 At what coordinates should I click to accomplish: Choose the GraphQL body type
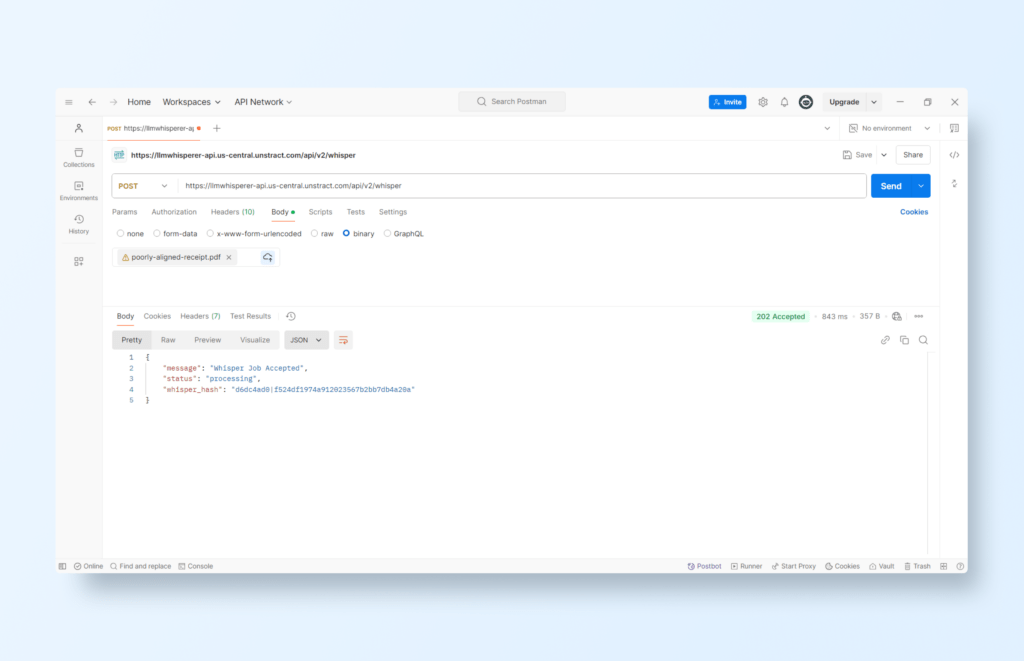click(x=403, y=233)
